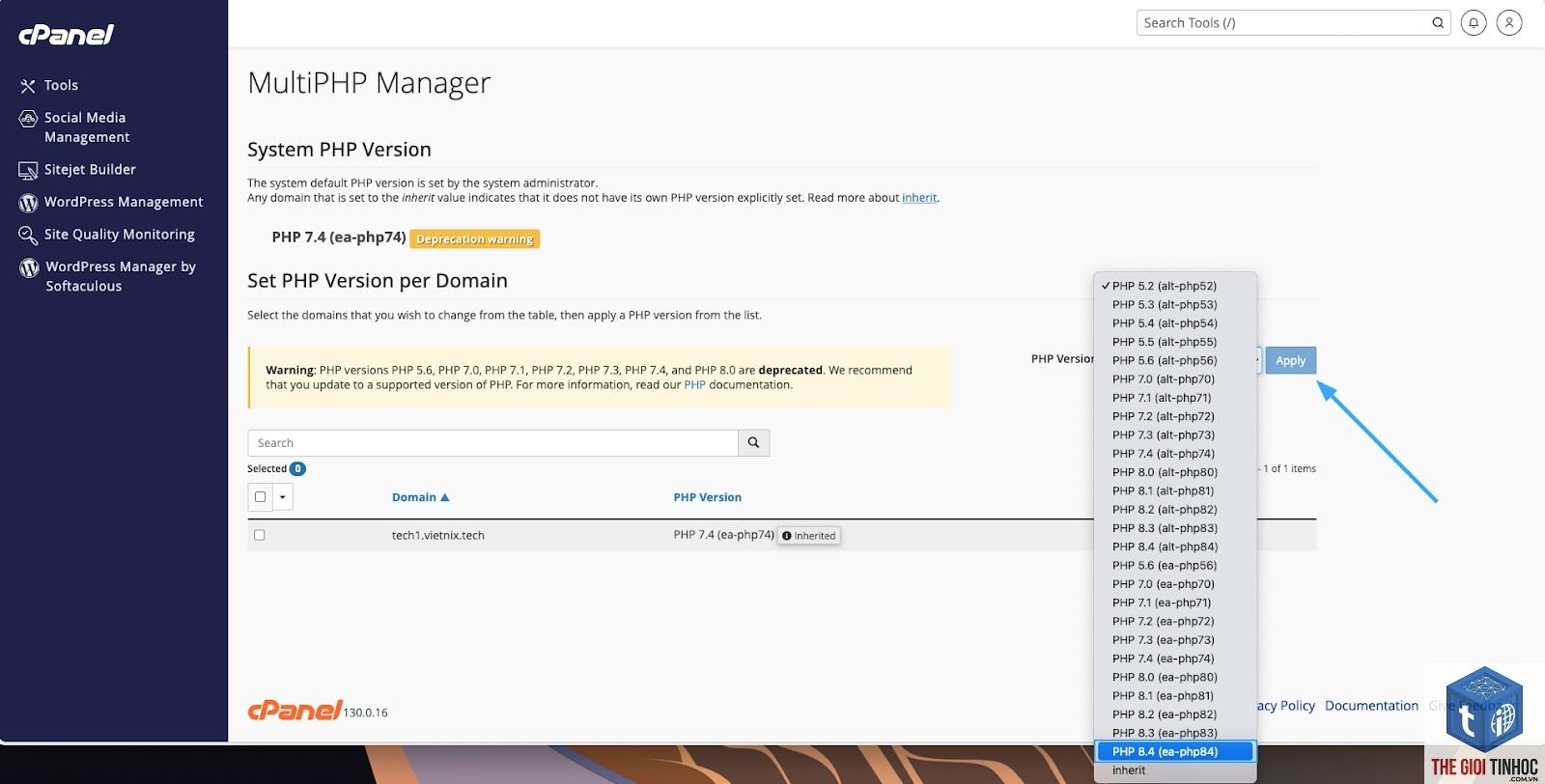Select highlighted PHP 8.4 (ea-php84) option
The width and height of the screenshot is (1545, 784).
click(x=1175, y=751)
